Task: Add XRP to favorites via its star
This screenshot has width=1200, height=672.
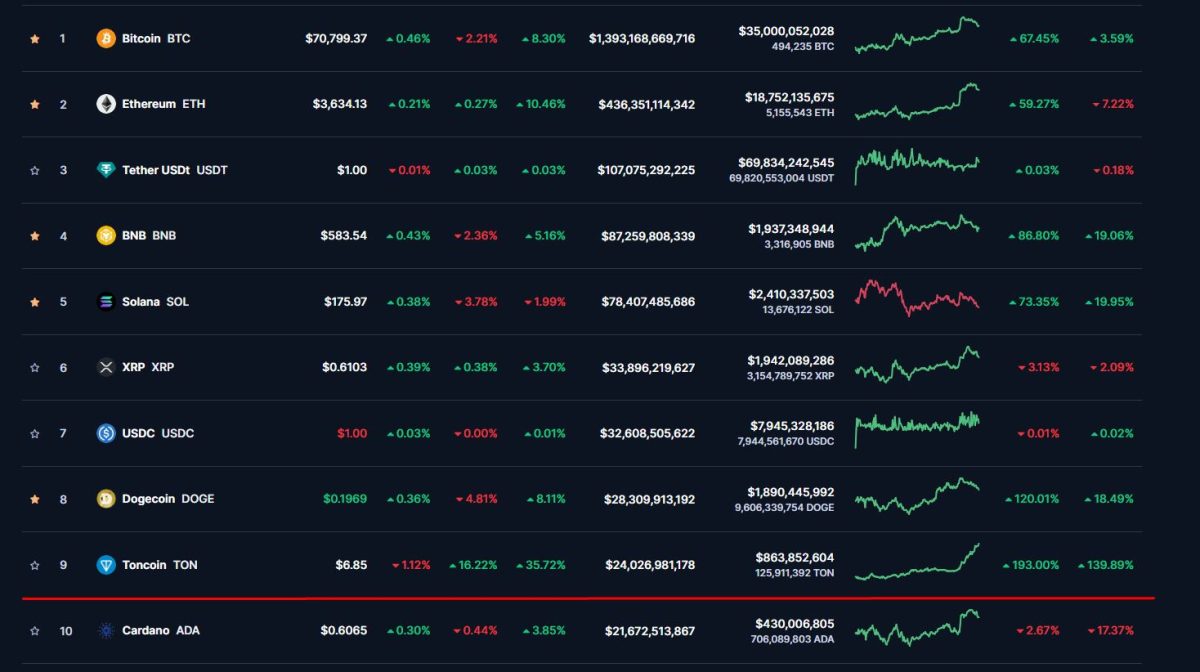Action: [x=34, y=367]
